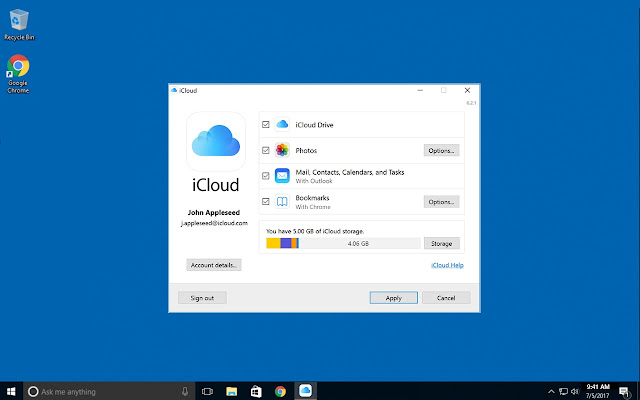The width and height of the screenshot is (640, 400).
Task: Minimize the iCloud window
Action: pos(420,90)
